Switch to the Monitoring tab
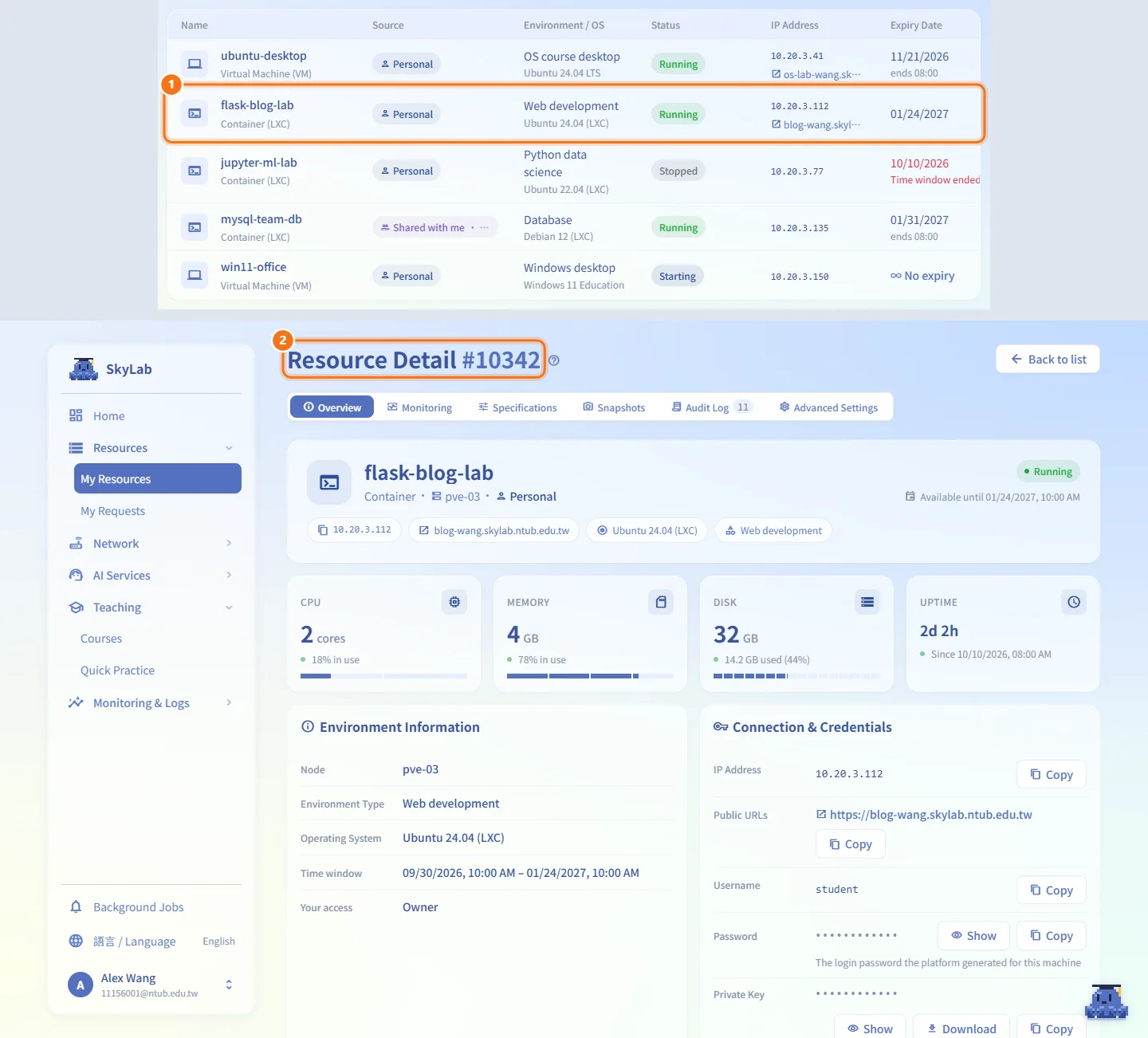Viewport: 1148px width, 1038px height. 419,407
